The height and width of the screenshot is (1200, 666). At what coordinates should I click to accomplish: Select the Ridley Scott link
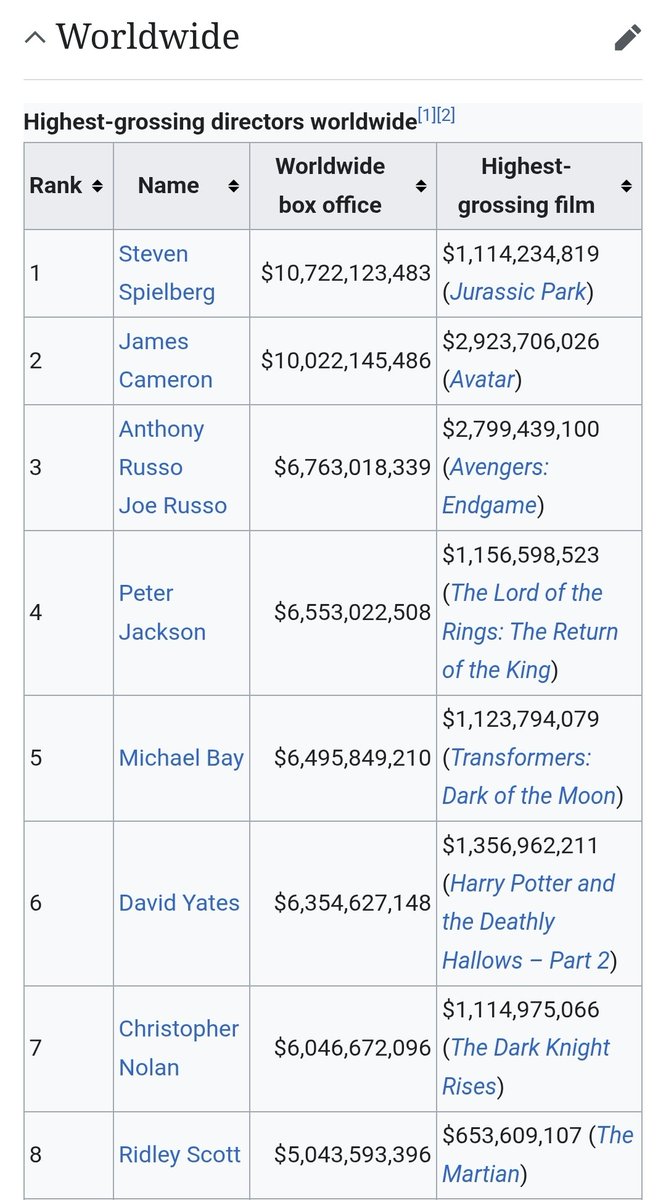tap(180, 1155)
